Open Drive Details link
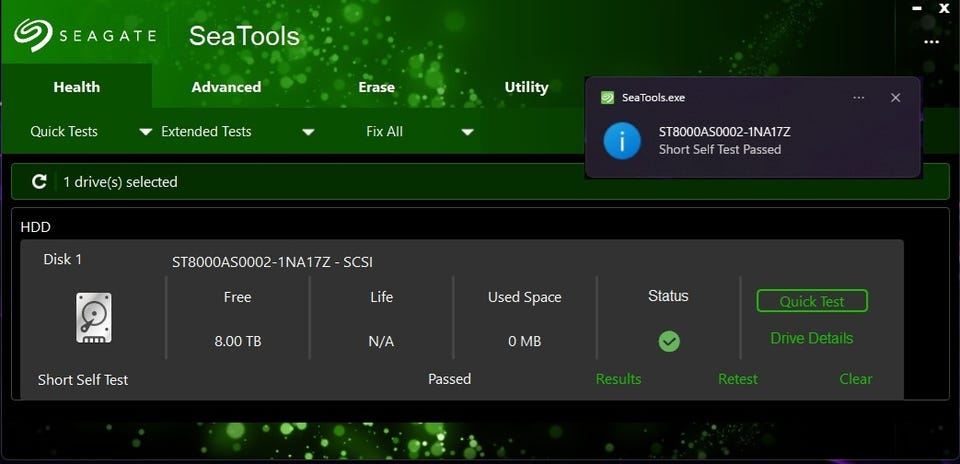The width and height of the screenshot is (960, 464). [x=811, y=338]
